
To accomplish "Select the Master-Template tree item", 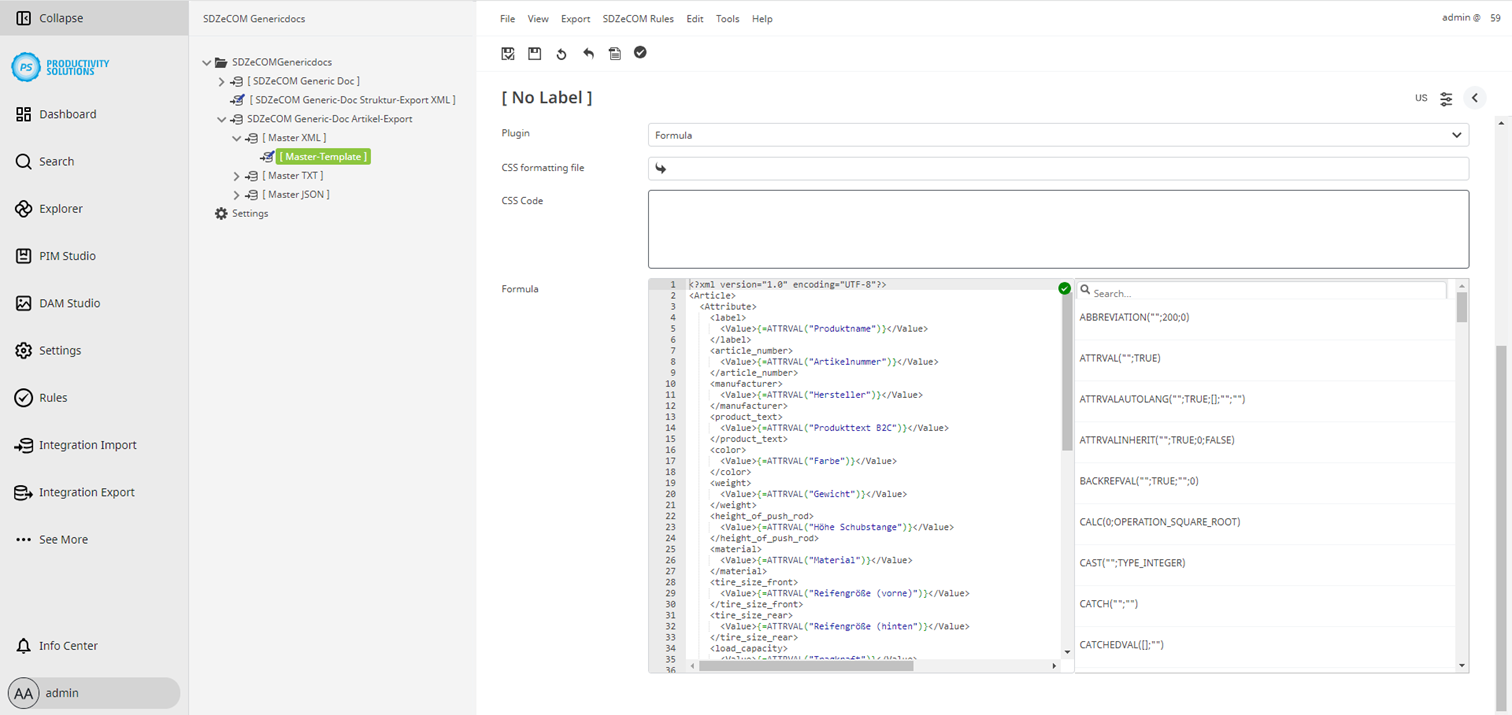I will point(321,156).
